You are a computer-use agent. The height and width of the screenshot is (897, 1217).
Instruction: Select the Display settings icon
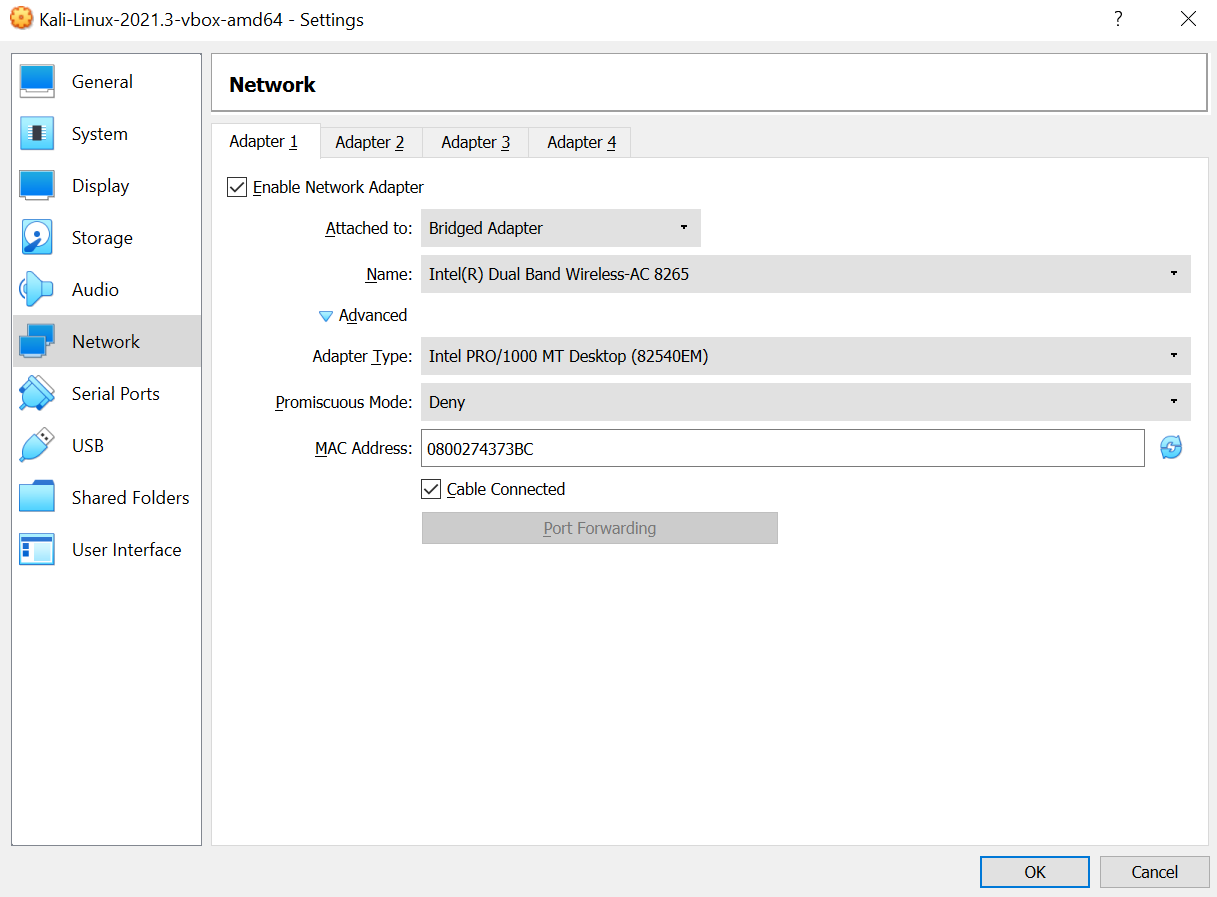coord(36,185)
